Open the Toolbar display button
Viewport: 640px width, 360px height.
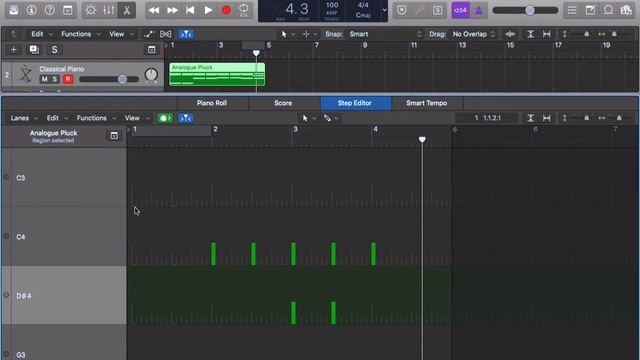68,10
